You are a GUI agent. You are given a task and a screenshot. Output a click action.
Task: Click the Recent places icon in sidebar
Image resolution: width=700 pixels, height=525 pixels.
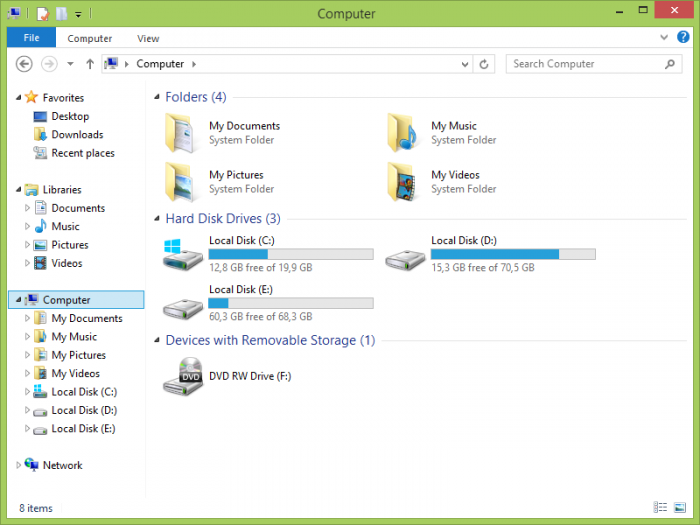tap(40, 153)
